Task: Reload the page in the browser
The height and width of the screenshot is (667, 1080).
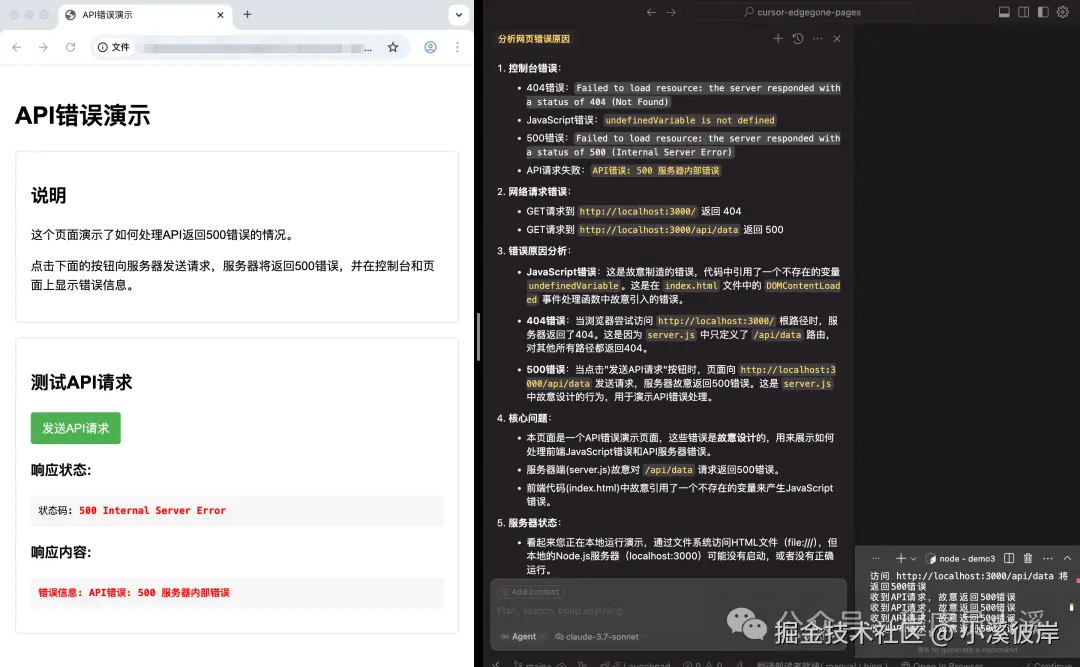Action: click(x=68, y=46)
